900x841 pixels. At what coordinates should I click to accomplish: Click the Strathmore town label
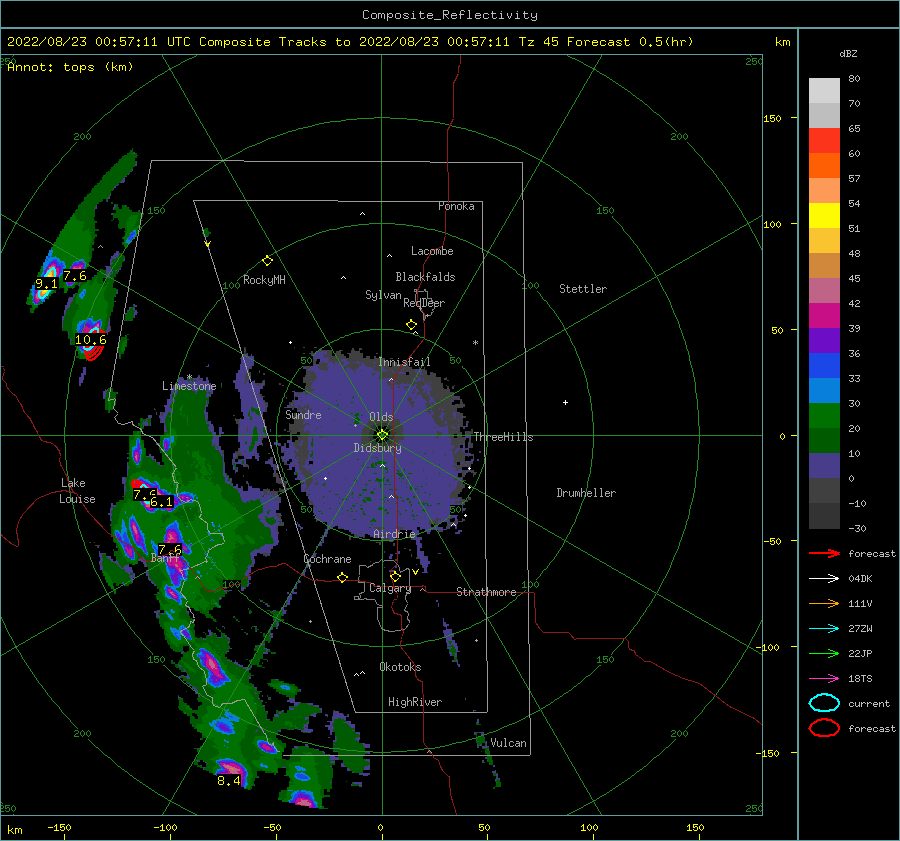tap(486, 592)
